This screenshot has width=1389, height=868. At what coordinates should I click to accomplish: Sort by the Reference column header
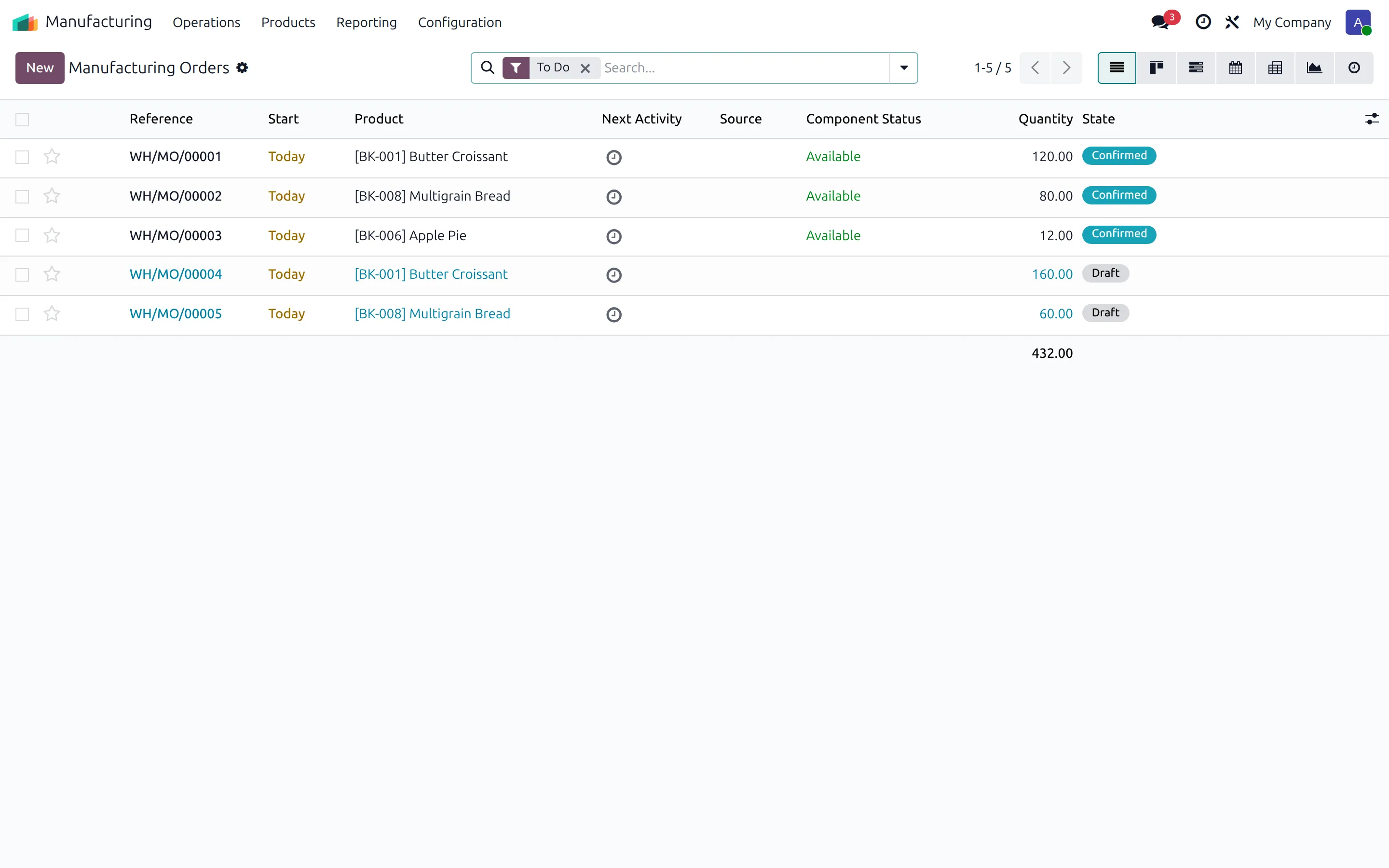(x=161, y=119)
